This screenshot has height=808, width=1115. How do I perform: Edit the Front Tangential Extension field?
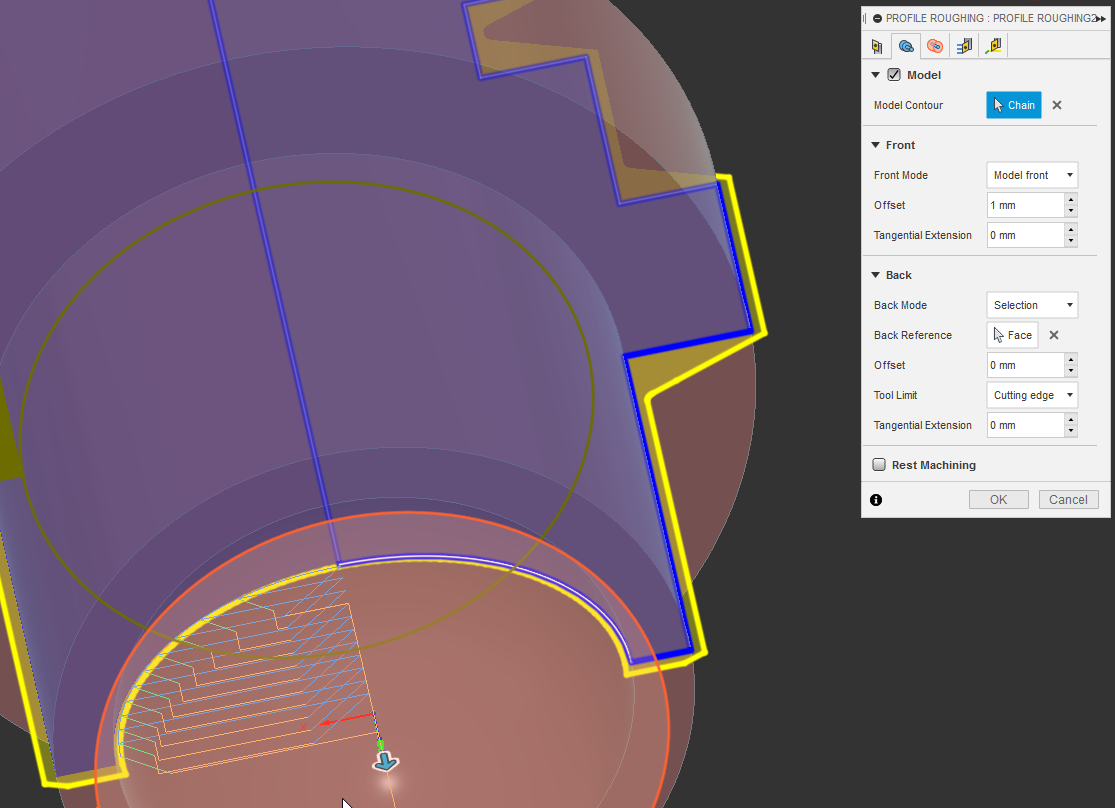click(1025, 235)
